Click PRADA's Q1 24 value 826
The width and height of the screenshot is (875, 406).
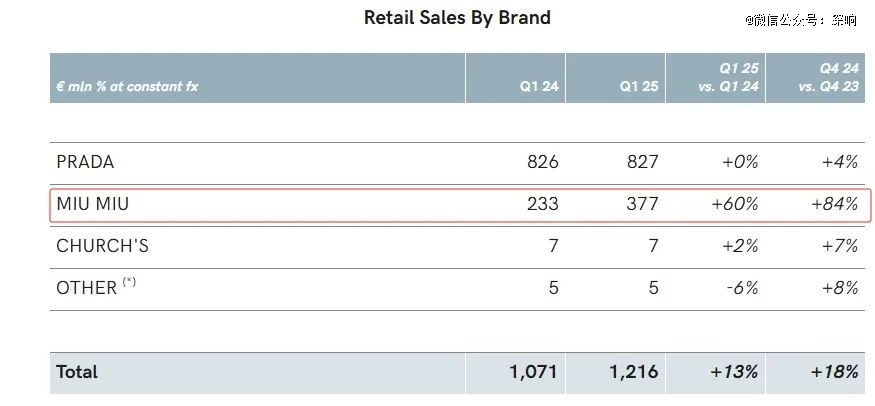coord(543,162)
